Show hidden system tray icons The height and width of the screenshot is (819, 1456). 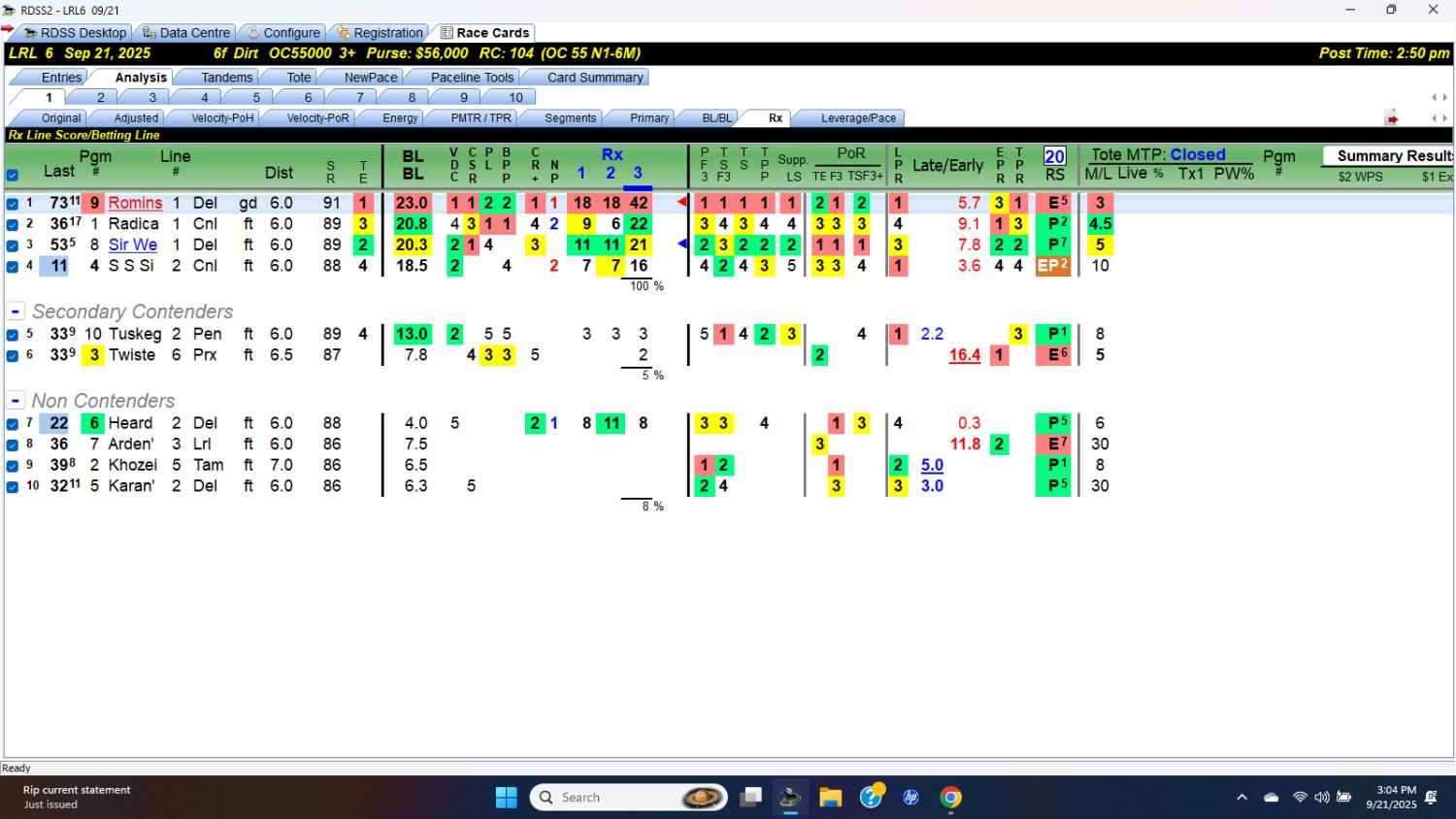pos(1241,798)
